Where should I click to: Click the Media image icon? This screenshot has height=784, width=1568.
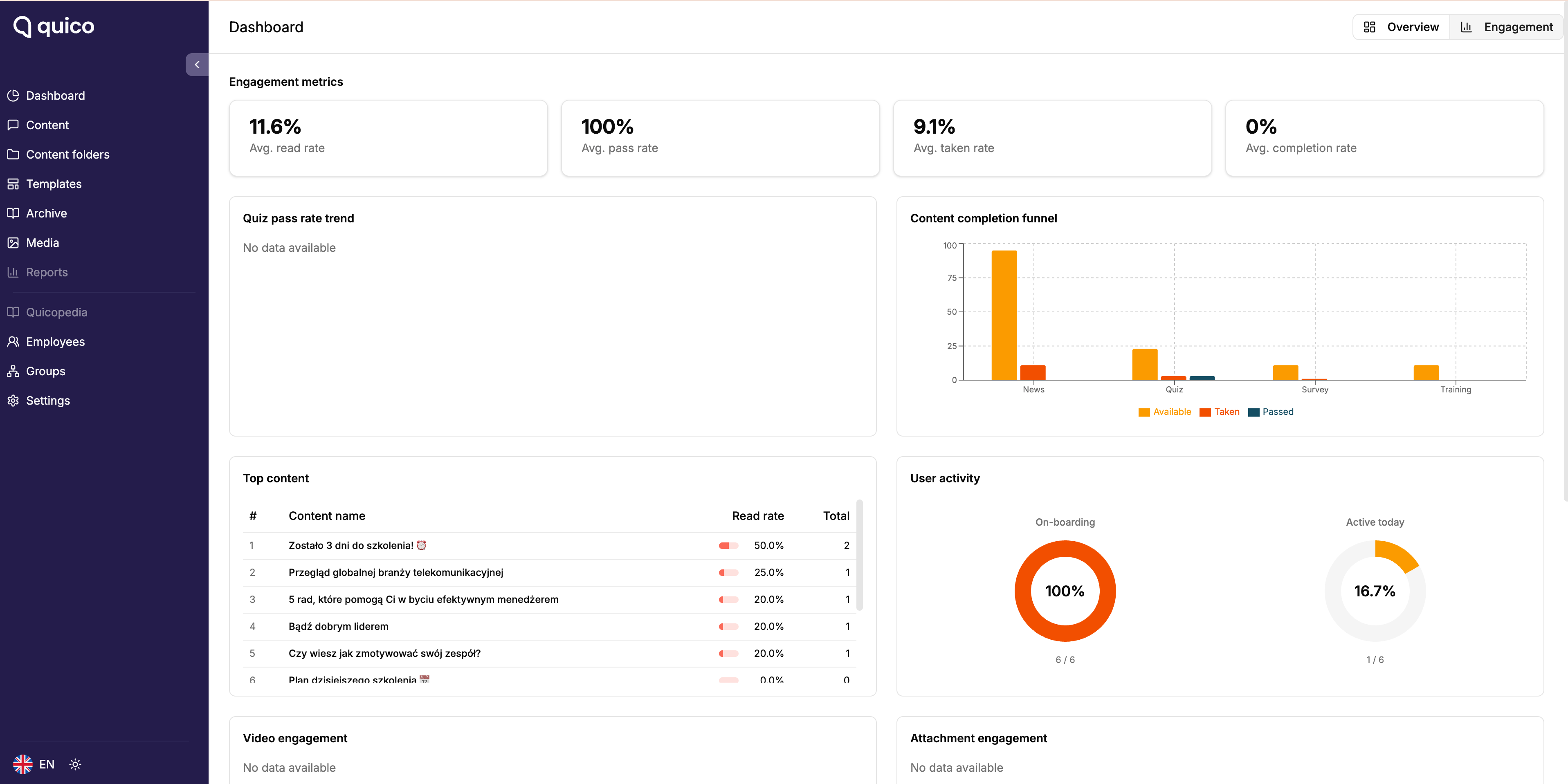(13, 243)
